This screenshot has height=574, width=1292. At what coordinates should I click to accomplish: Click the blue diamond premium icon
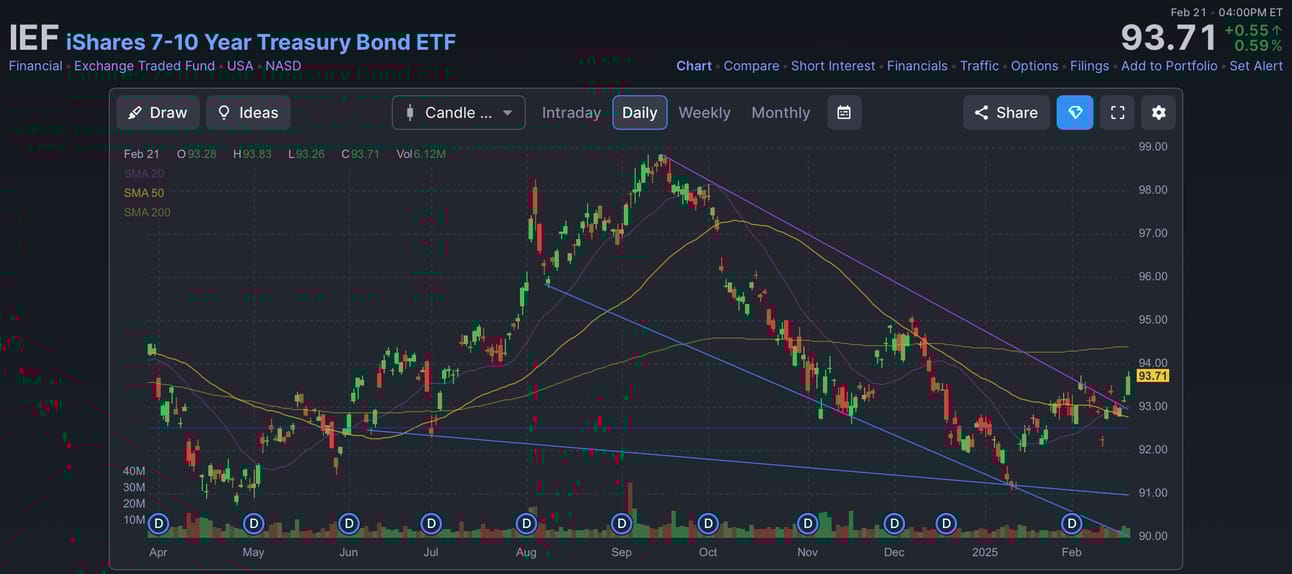point(1075,113)
